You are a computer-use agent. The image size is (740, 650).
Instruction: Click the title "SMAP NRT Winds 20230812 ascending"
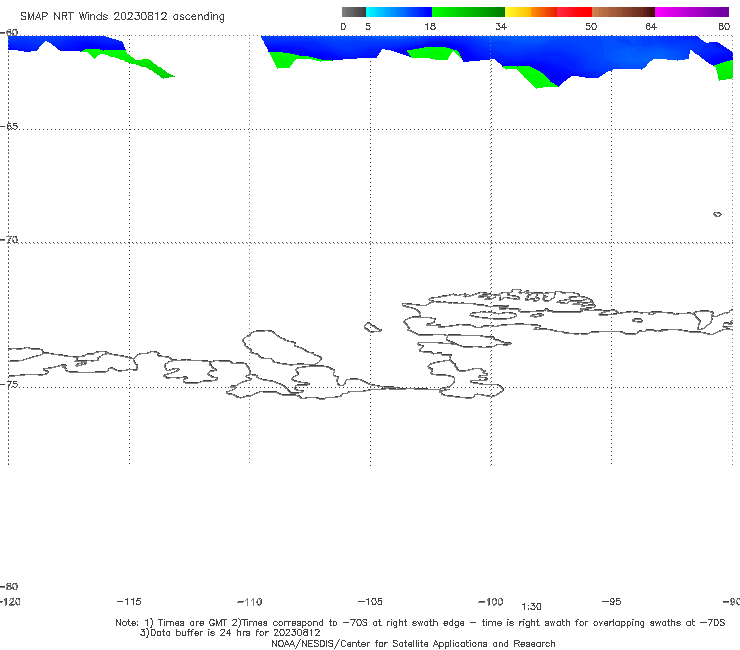122,17
